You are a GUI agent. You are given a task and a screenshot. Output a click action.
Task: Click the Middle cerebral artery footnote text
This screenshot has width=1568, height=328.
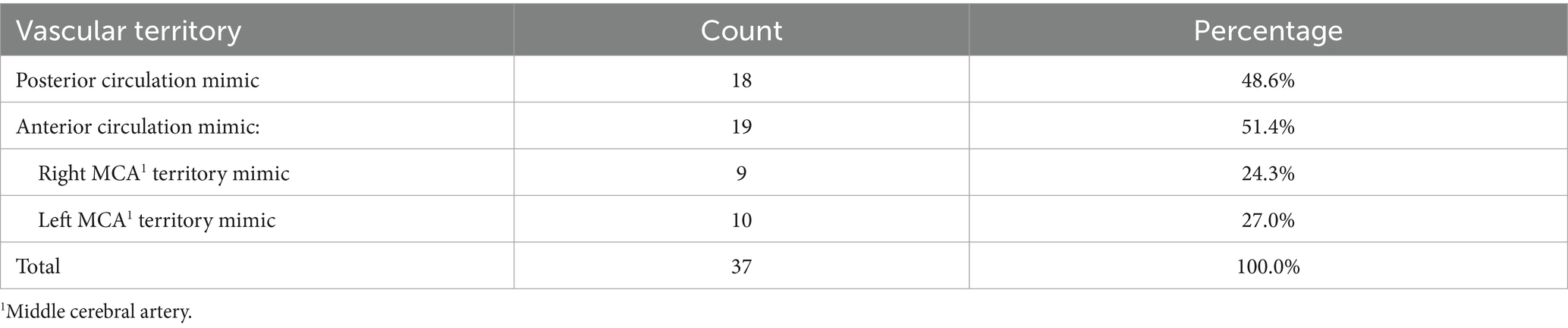coord(98,312)
